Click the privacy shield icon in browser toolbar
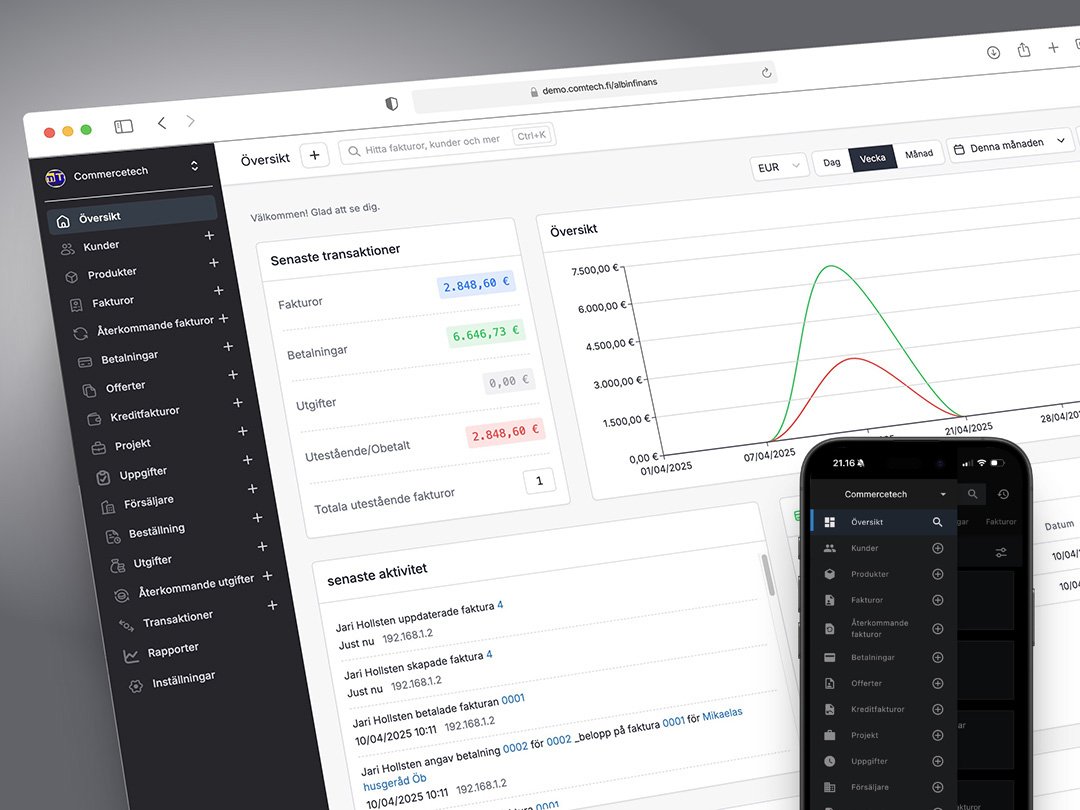 pos(391,103)
